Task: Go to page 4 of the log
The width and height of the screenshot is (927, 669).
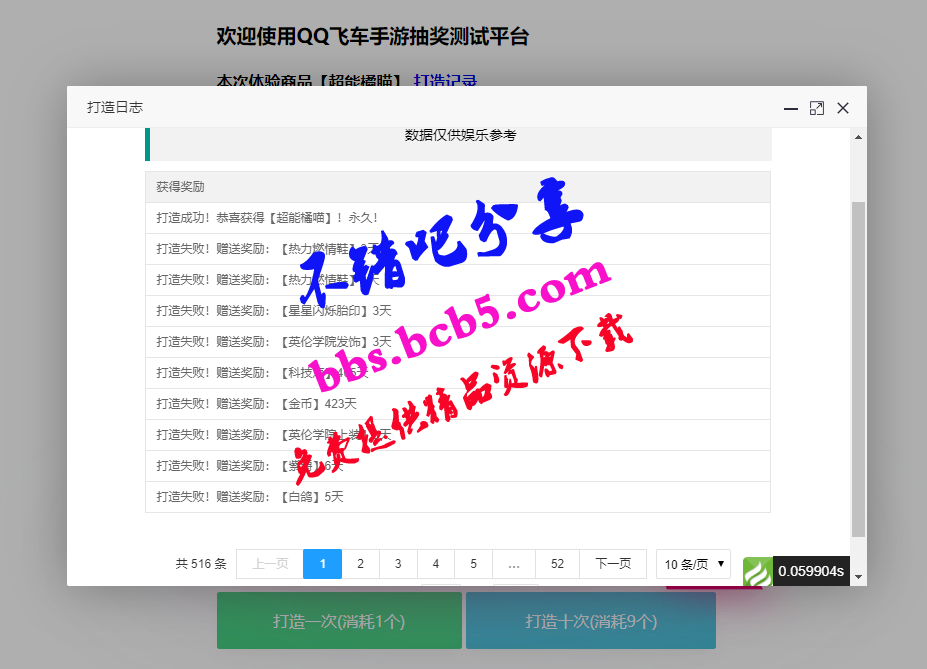Action: (436, 564)
